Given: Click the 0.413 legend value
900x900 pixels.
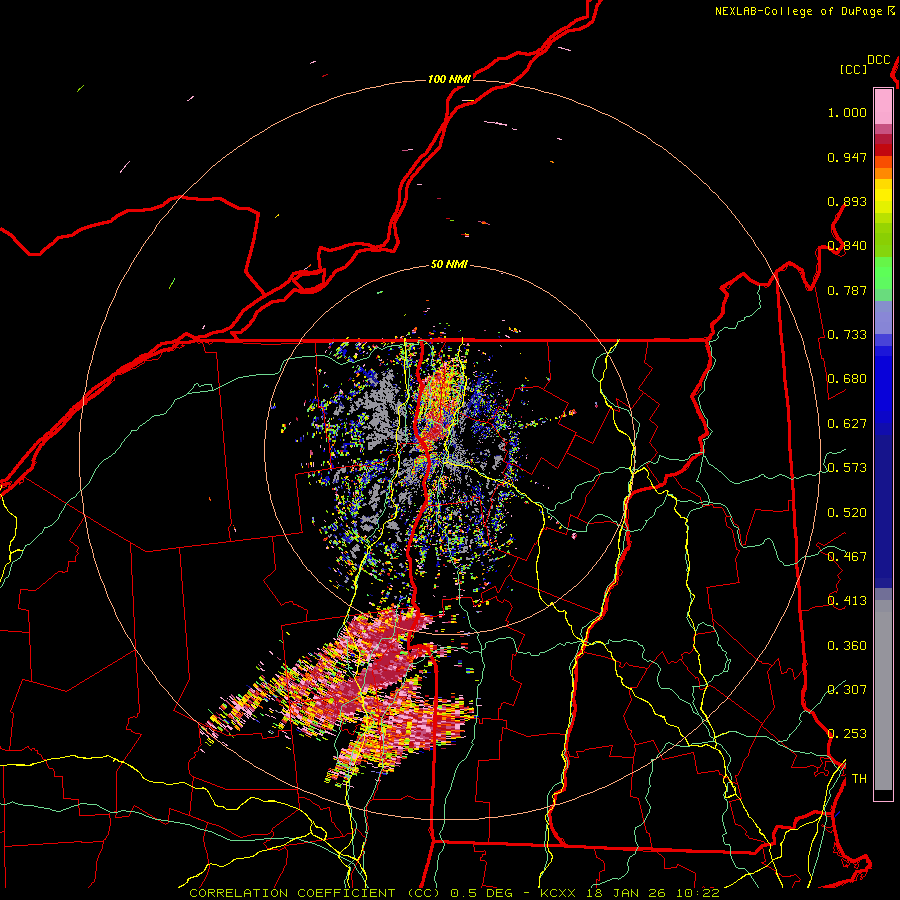Looking at the screenshot, I should [x=847, y=601].
